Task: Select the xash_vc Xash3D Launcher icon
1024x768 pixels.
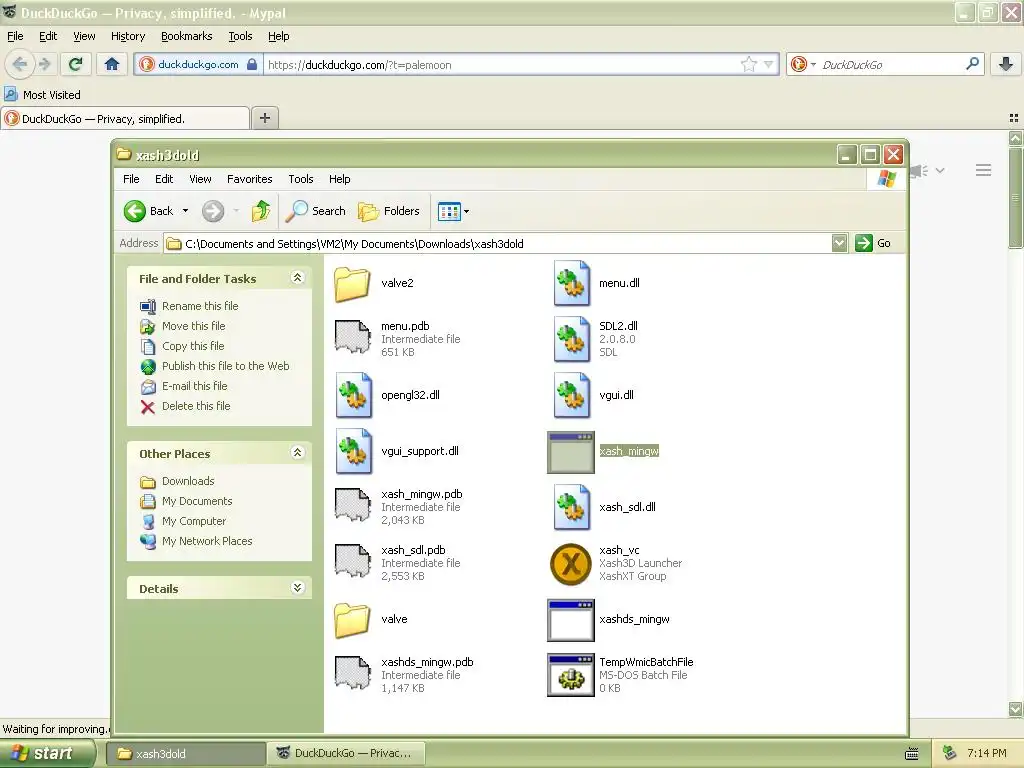Action: click(x=571, y=564)
